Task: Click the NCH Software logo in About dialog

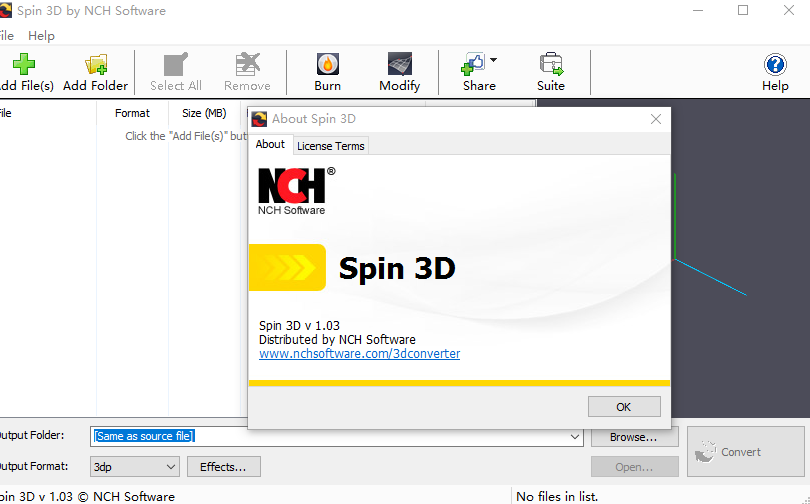Action: 297,191
